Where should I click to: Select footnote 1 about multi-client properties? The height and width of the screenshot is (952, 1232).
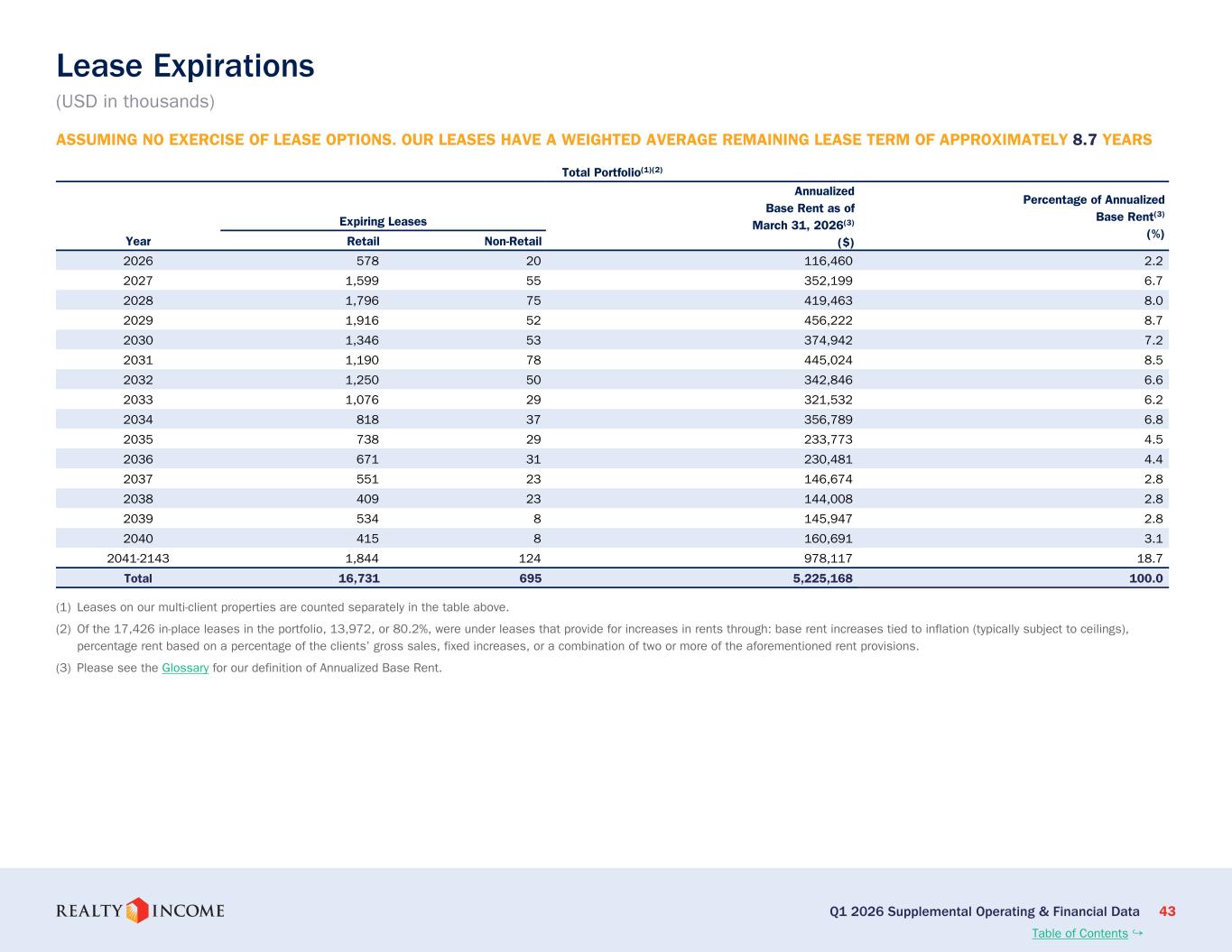tap(283, 606)
